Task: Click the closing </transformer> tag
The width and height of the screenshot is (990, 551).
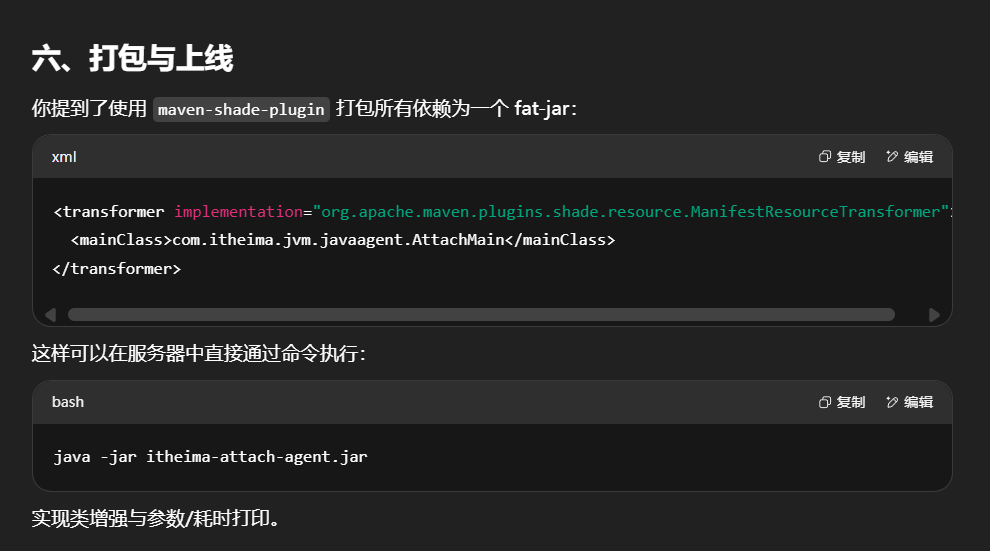Action: click(117, 269)
